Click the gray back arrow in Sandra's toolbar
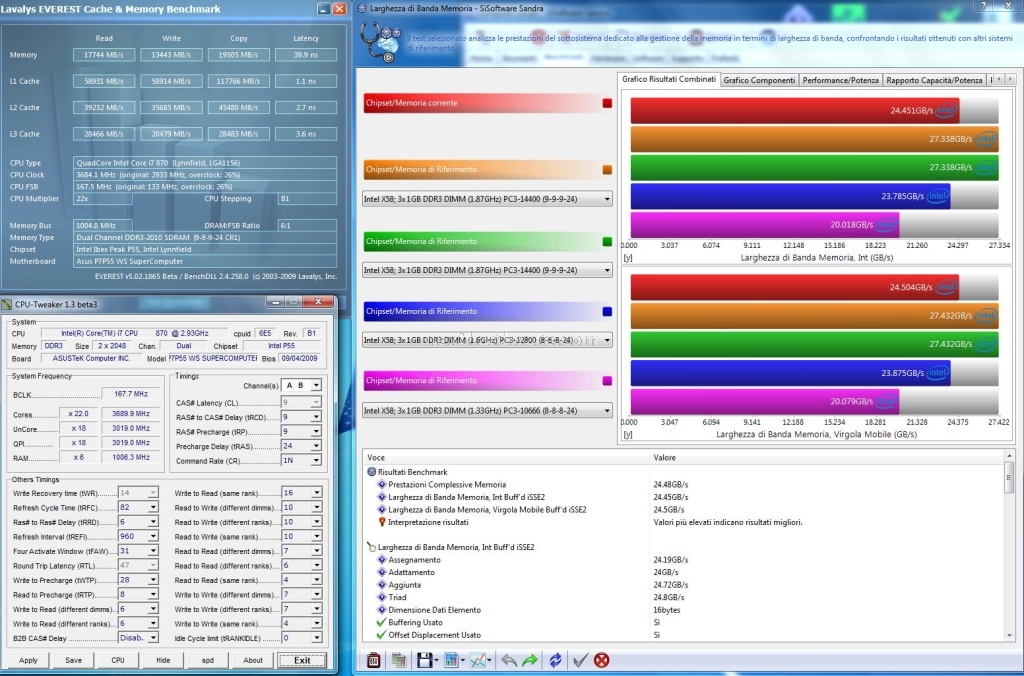 point(509,660)
